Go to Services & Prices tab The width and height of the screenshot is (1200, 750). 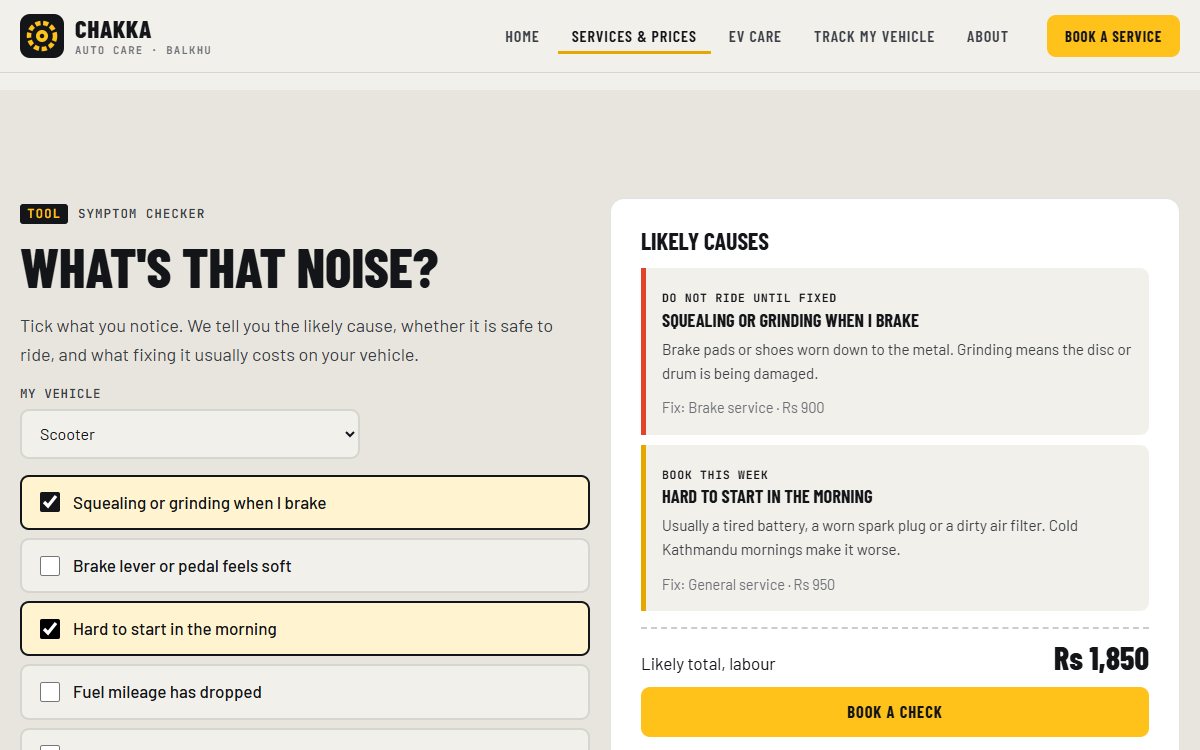(x=634, y=37)
